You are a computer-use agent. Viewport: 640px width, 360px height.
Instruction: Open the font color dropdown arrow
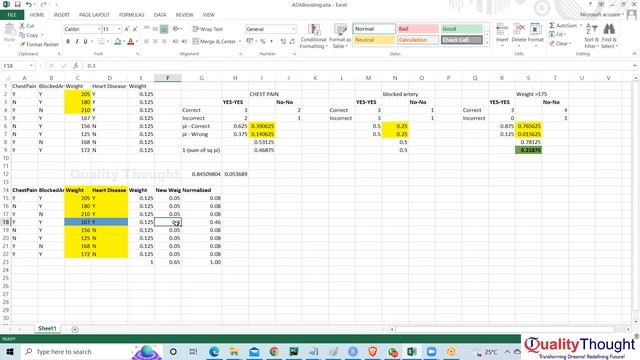point(137,41)
